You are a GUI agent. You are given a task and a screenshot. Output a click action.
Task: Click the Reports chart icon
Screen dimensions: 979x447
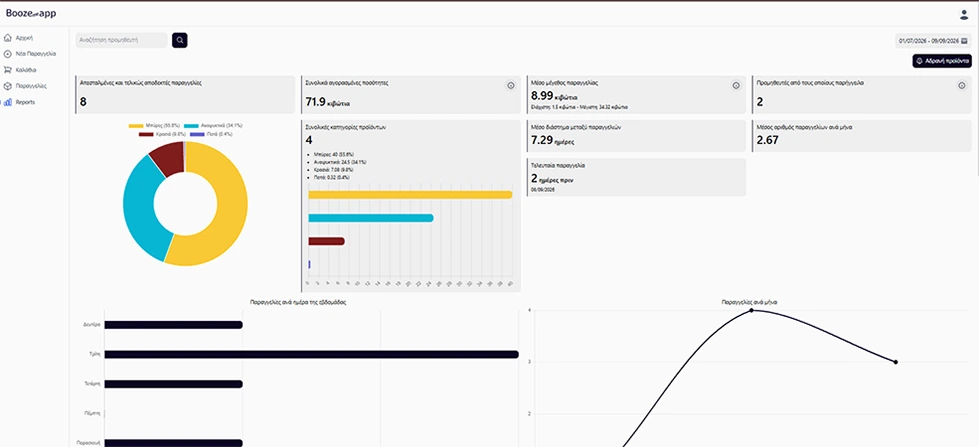(x=7, y=102)
